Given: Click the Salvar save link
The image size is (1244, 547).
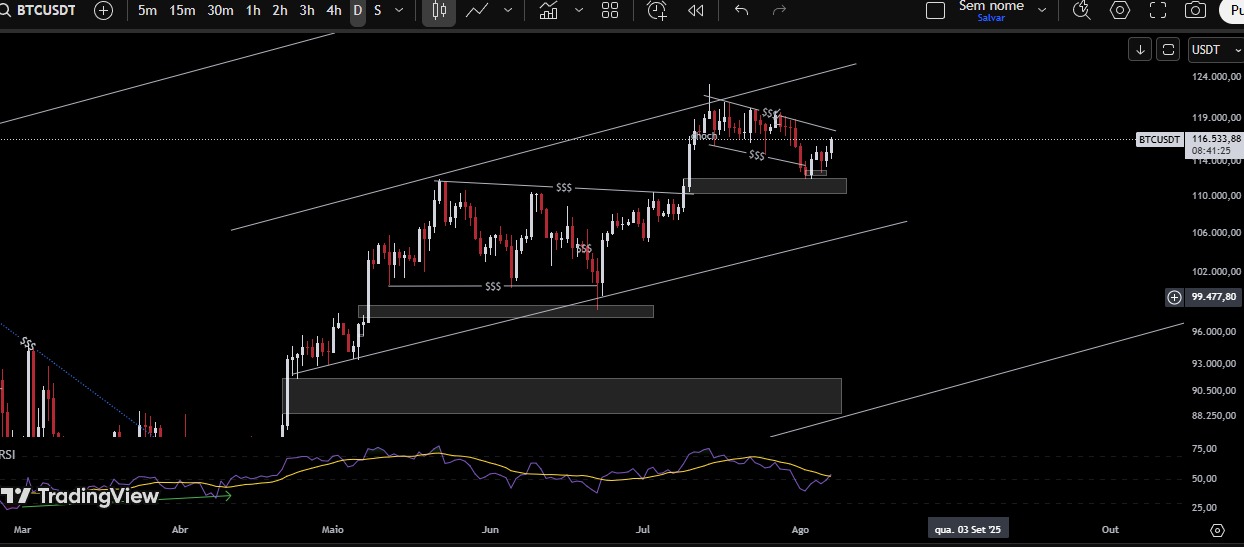Looking at the screenshot, I should point(991,18).
